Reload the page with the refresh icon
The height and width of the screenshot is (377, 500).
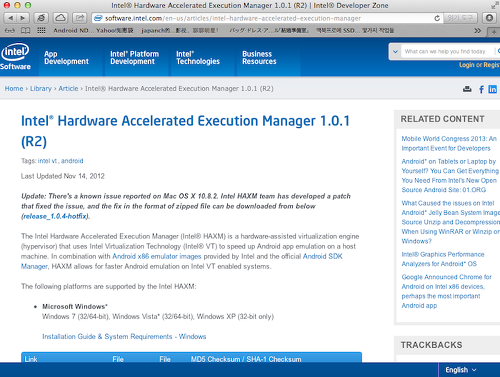[x=437, y=18]
